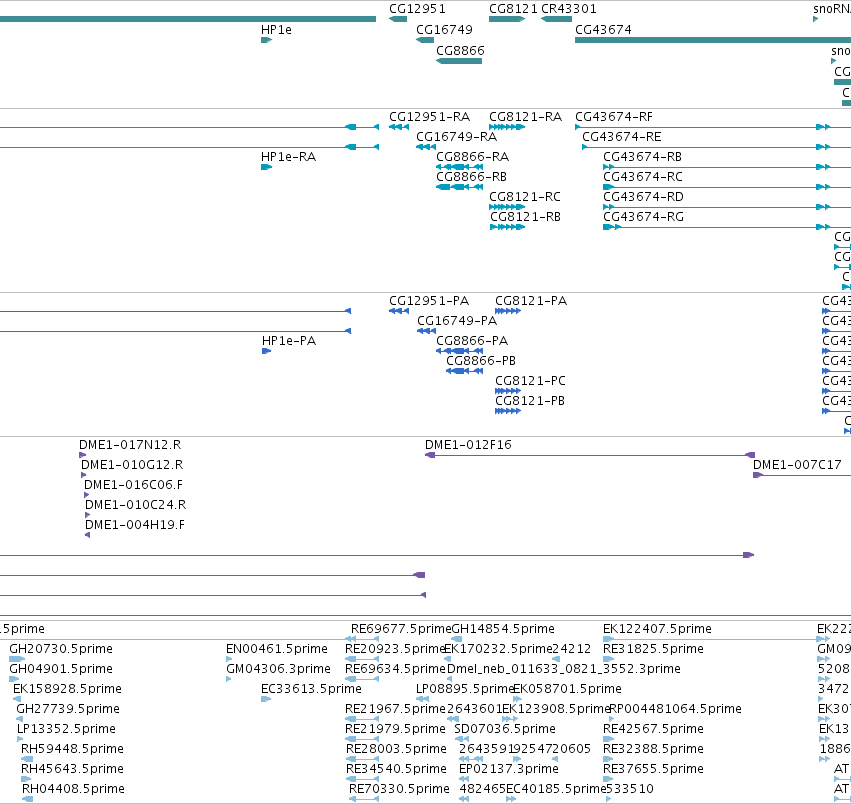Select EST RE21967.5prime

(x=395, y=710)
